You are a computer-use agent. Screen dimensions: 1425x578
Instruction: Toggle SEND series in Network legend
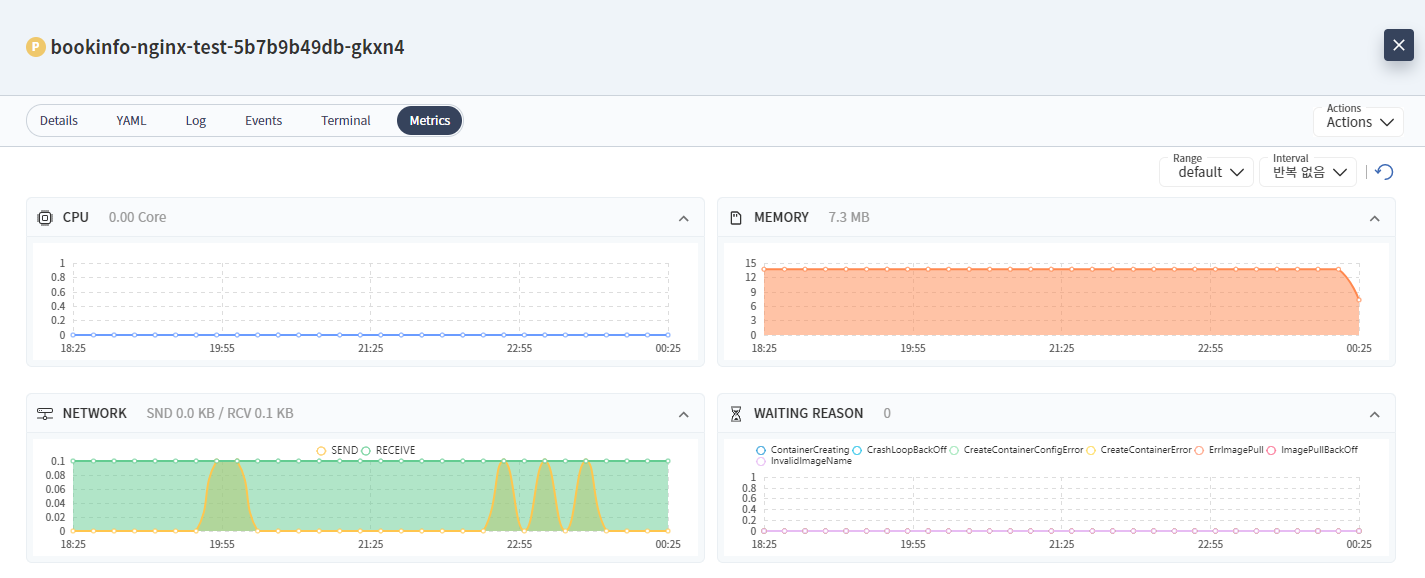(337, 451)
